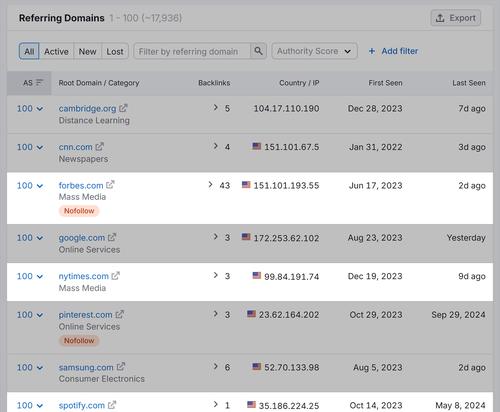This screenshot has width=500, height=412.
Task: Switch to the Lost tab
Action: 115,51
